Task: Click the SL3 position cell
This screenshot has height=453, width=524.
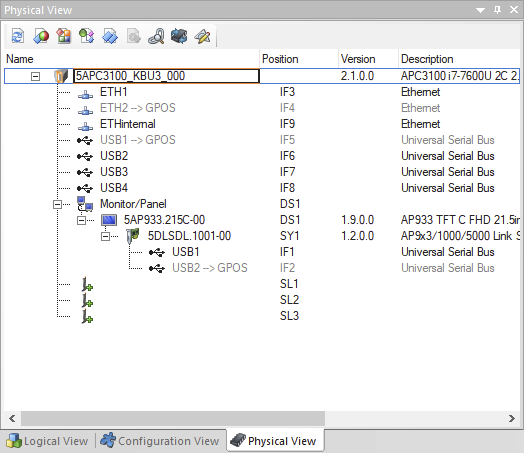Action: point(289,316)
